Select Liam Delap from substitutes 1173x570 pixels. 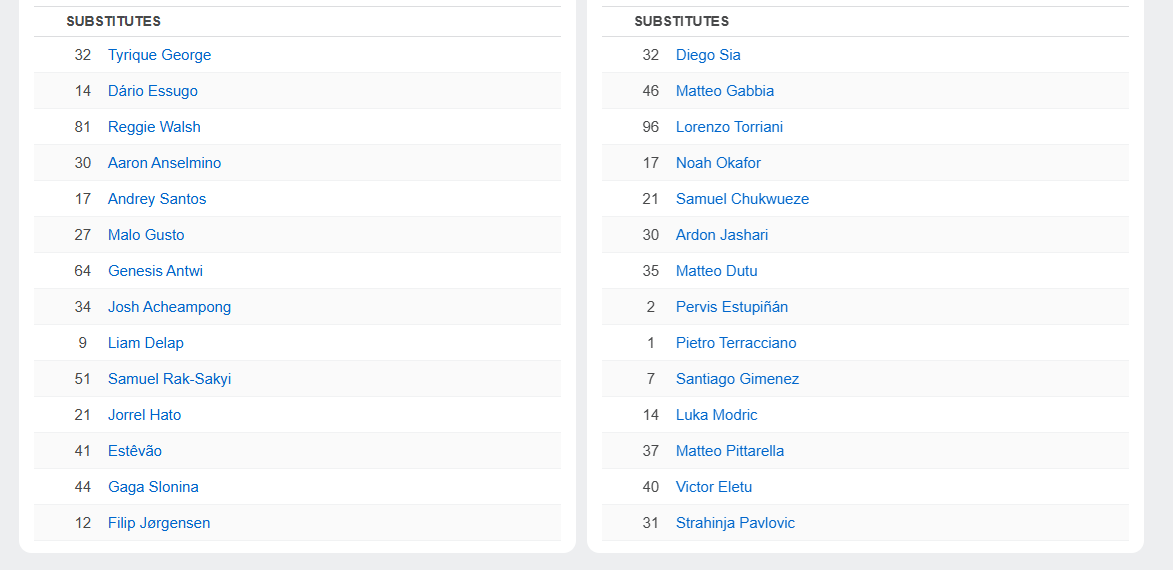tap(146, 343)
